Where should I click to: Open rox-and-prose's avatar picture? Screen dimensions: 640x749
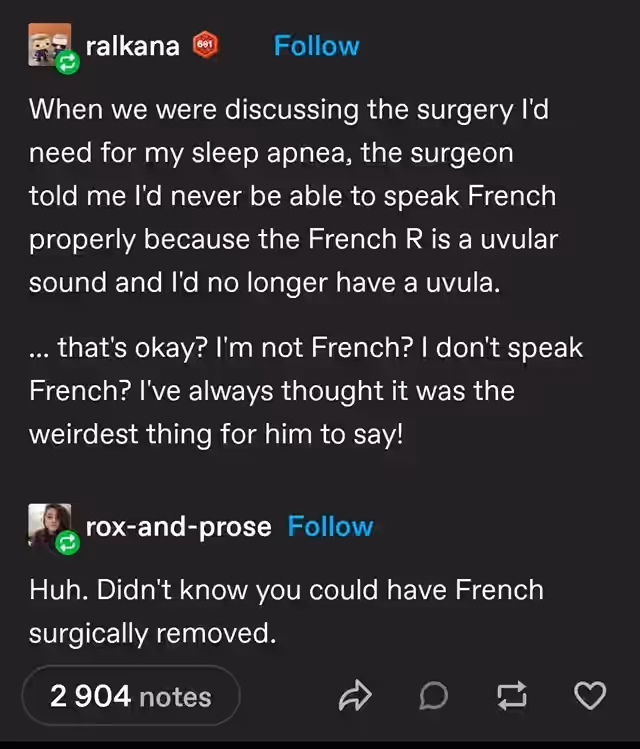(49, 524)
